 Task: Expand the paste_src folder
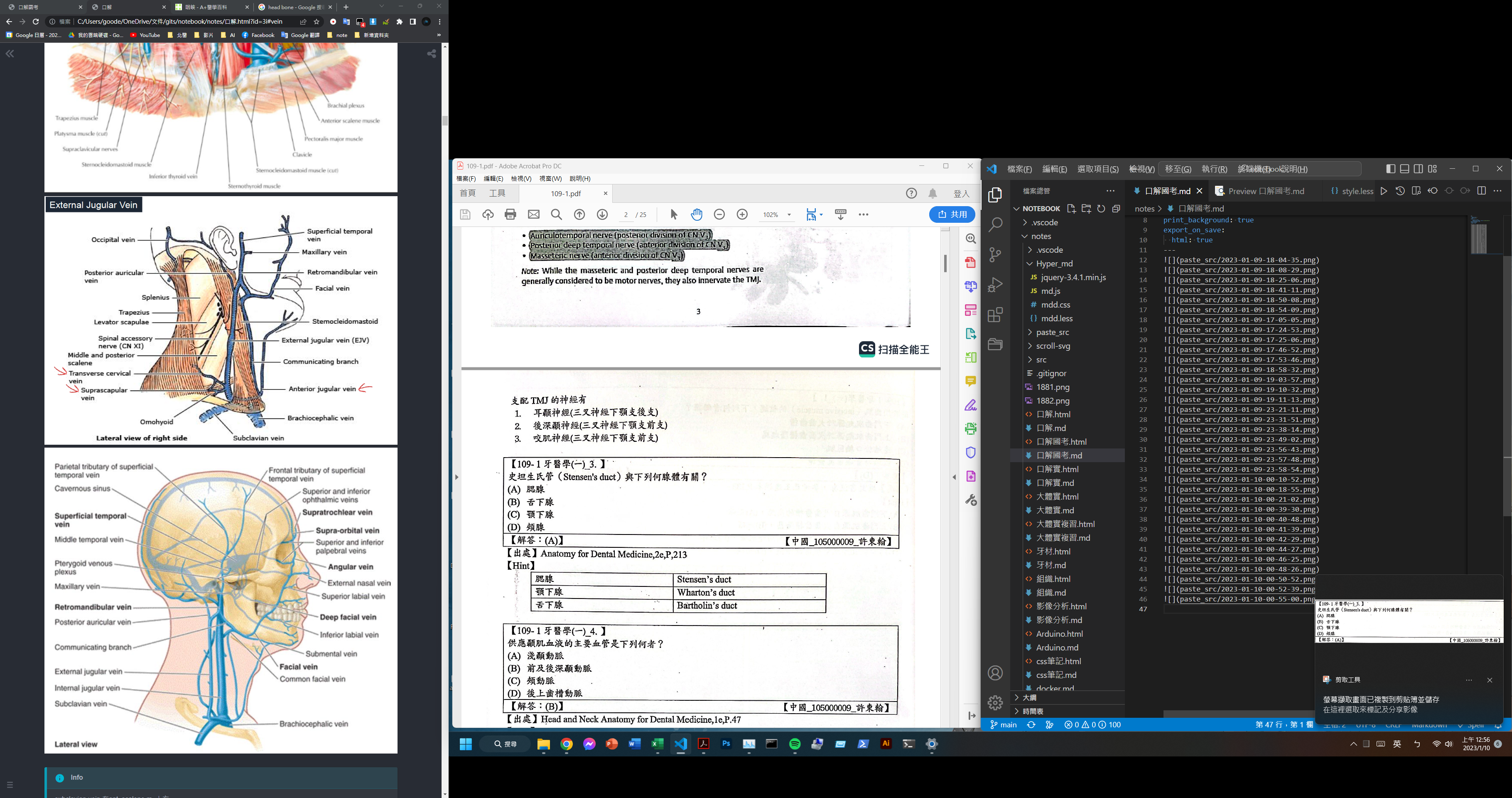coord(1052,332)
